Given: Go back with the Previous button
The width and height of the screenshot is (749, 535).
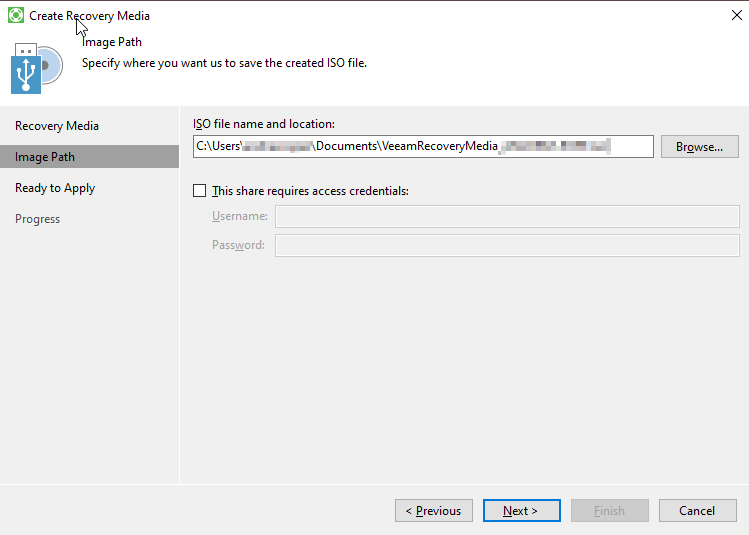Looking at the screenshot, I should (434, 511).
